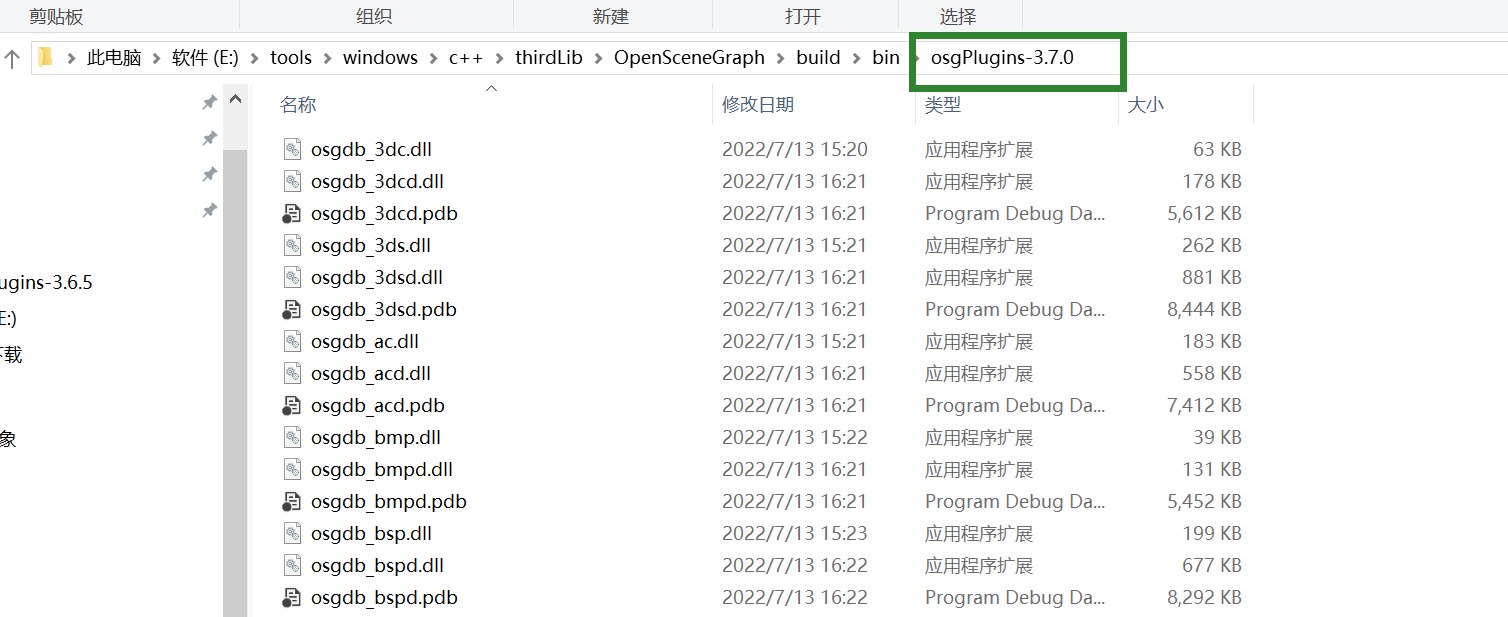1508x617 pixels.
Task: Go to bin folder in breadcrumb
Action: [886, 58]
